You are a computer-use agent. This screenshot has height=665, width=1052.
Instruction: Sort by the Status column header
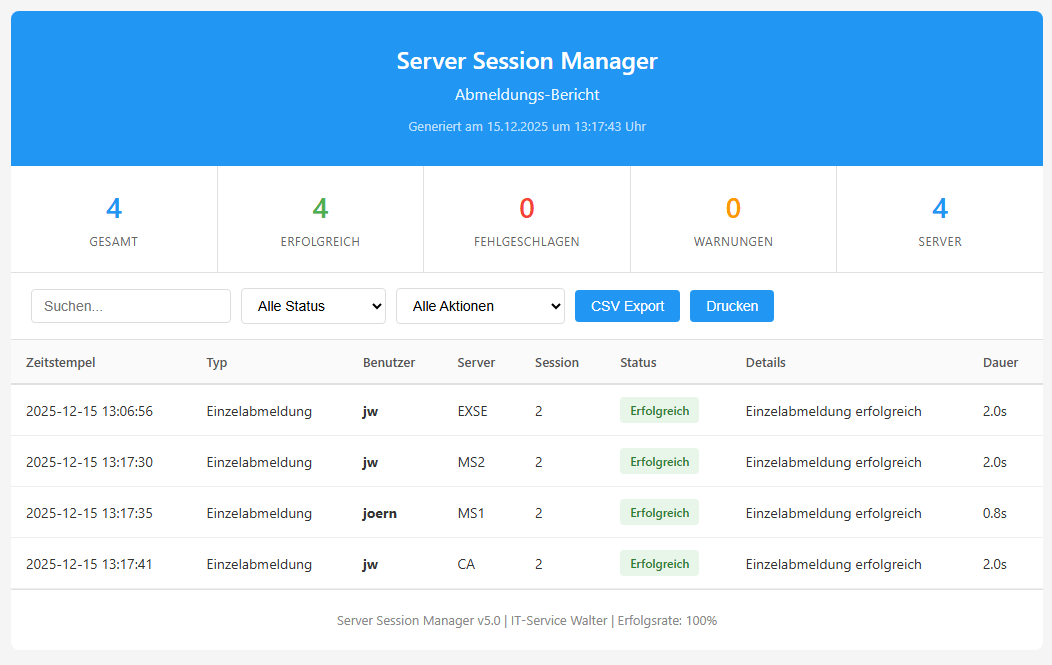[638, 362]
